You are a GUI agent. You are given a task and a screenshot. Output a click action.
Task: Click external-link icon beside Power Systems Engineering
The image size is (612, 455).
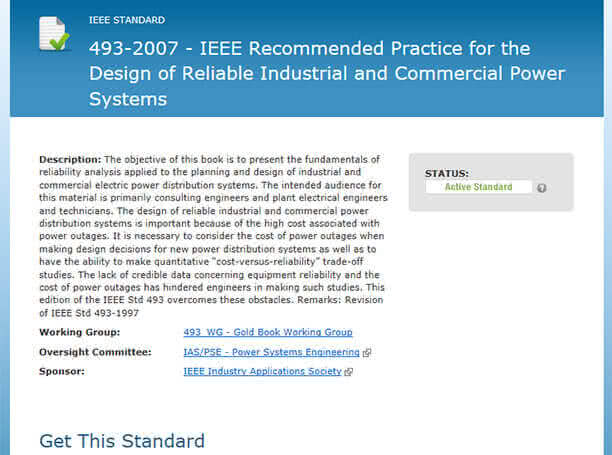pos(366,353)
